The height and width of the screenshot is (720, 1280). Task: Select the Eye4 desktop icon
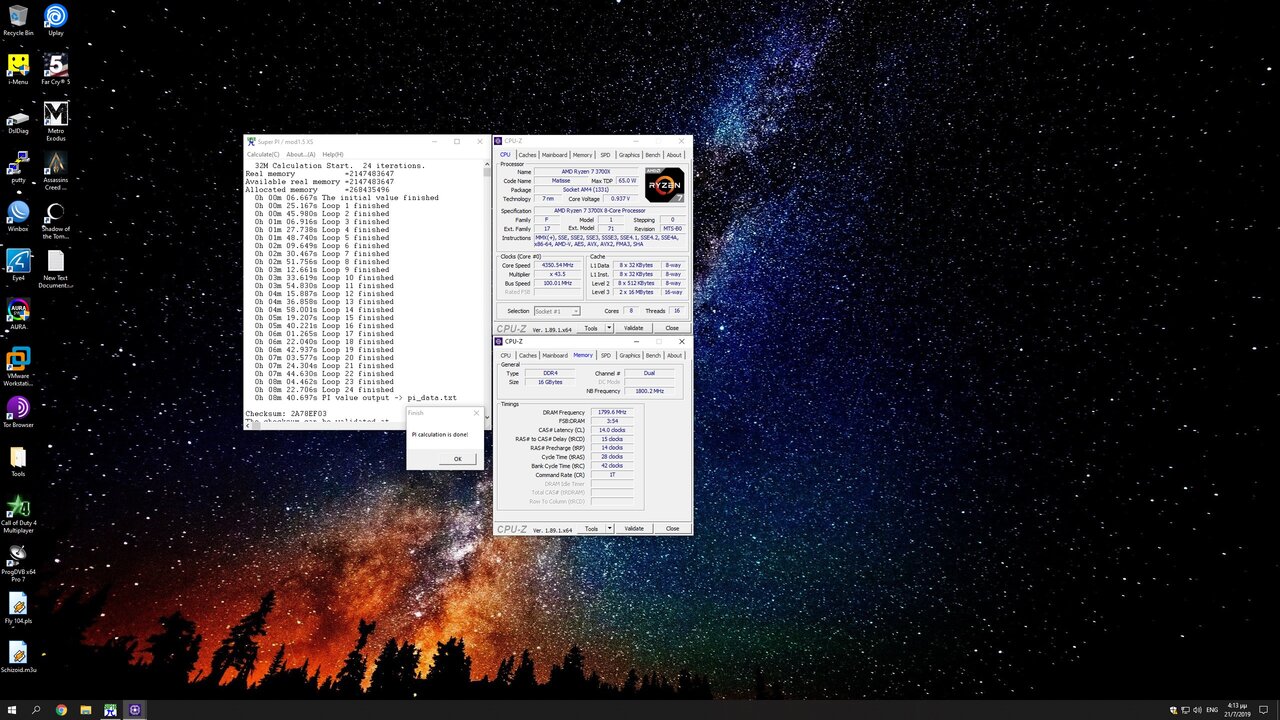(18, 265)
